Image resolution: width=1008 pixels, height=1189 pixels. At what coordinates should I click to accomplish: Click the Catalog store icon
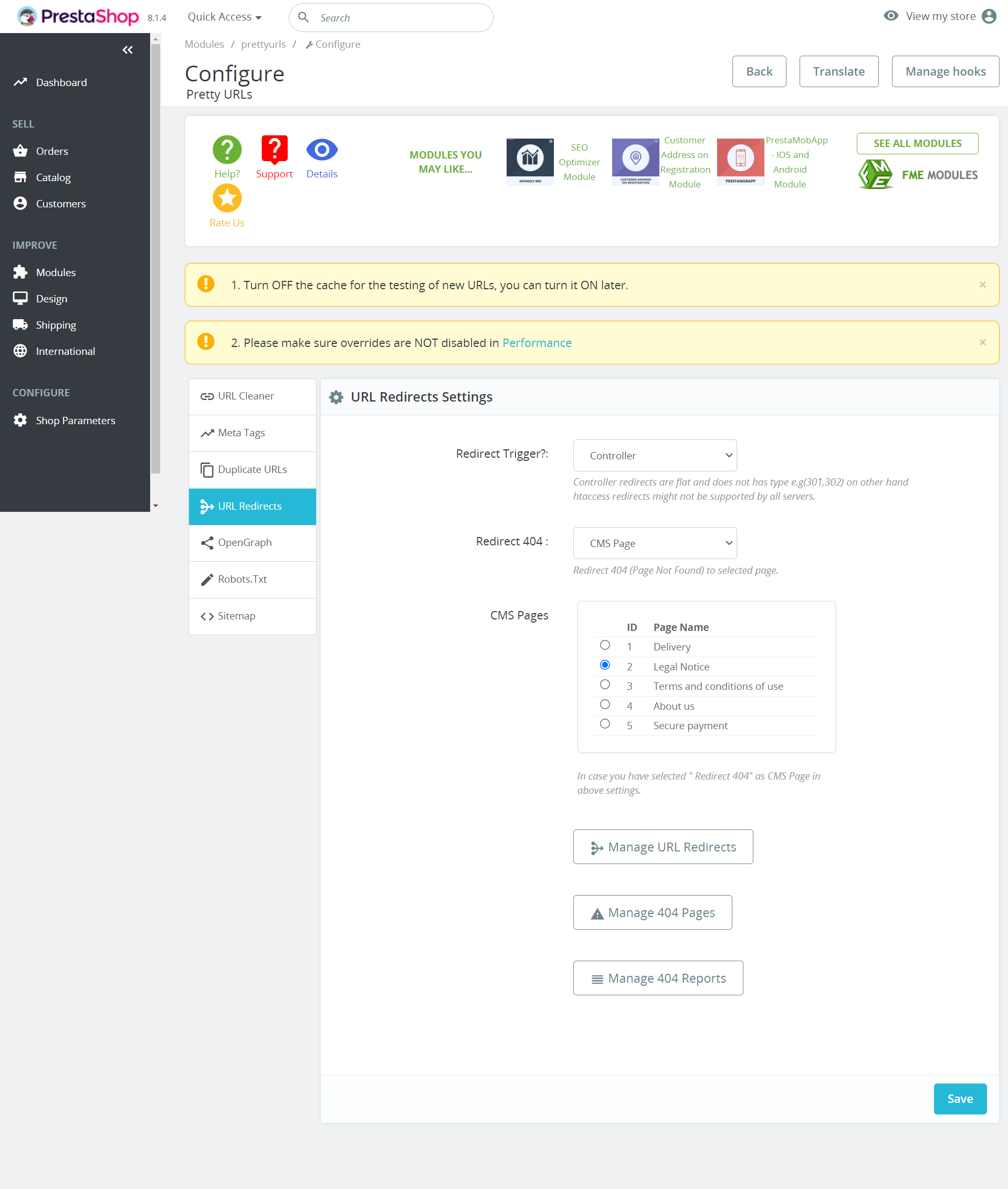coord(20,177)
